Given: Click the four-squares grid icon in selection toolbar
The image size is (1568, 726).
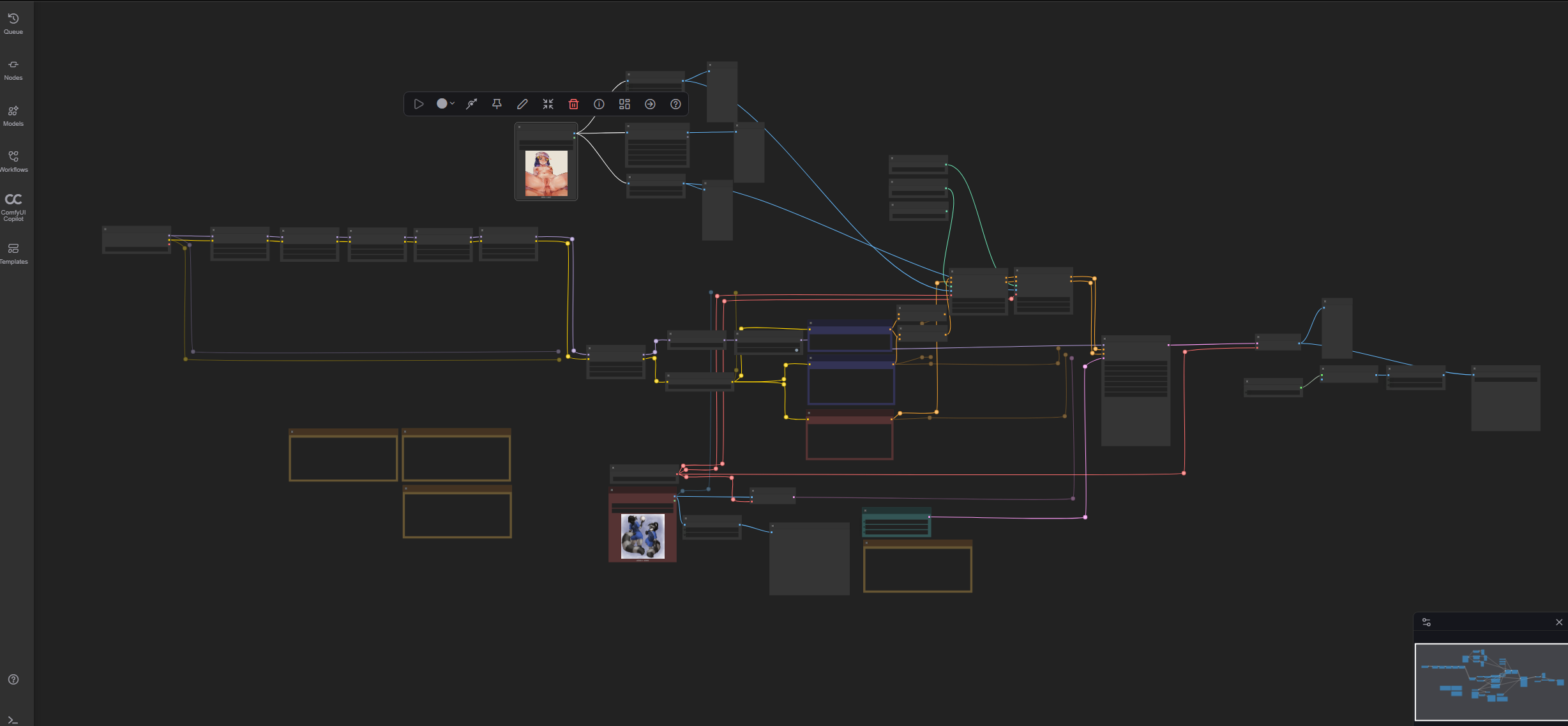Looking at the screenshot, I should point(624,104).
